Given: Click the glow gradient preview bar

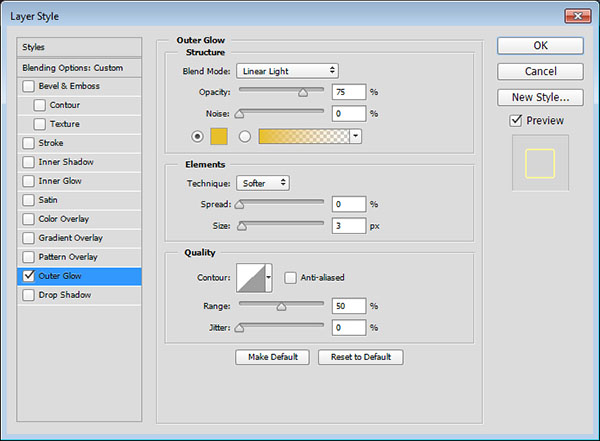Looking at the screenshot, I should coord(304,136).
